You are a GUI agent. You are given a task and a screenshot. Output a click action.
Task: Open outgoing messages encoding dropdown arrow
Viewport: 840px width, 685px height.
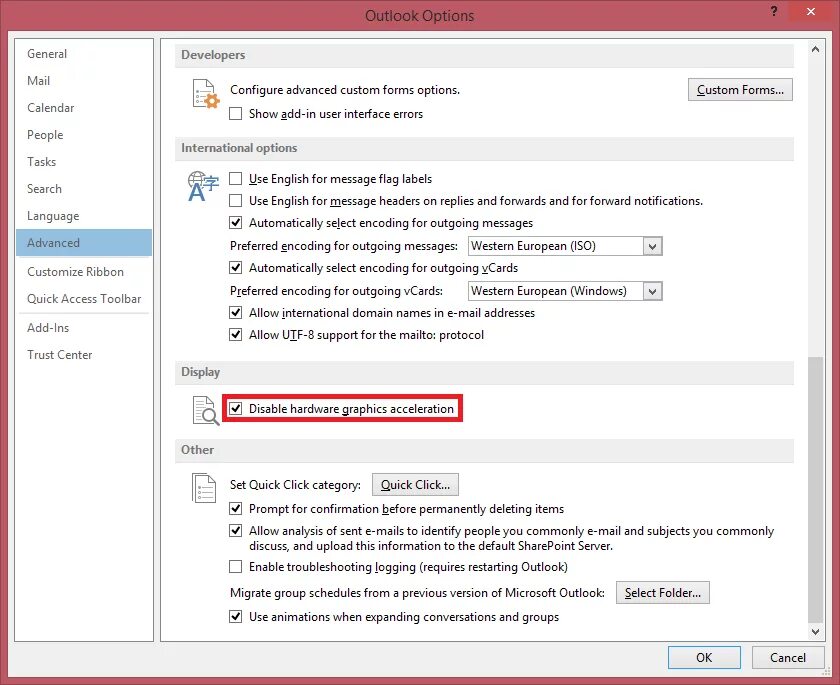pos(652,246)
